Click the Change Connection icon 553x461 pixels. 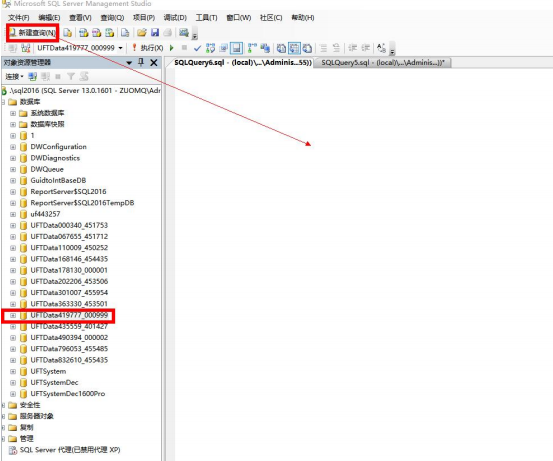pyautogui.click(x=25, y=48)
